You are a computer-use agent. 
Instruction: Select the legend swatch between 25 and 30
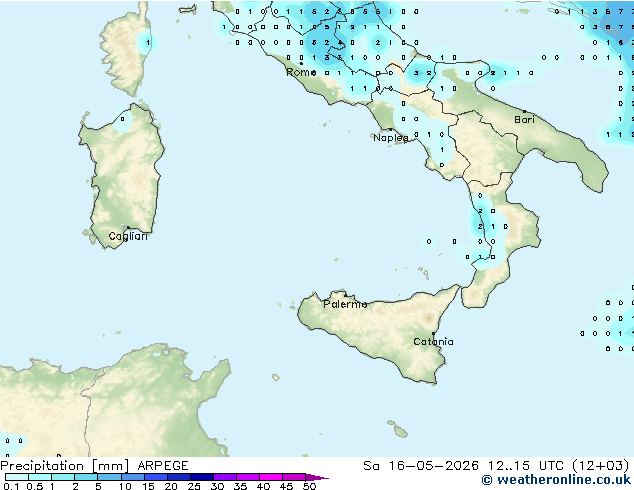click(202, 477)
